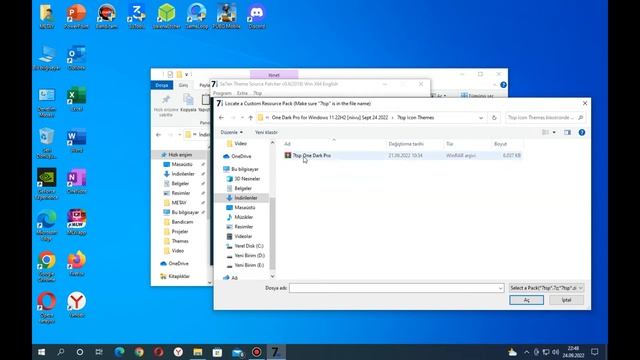The width and height of the screenshot is (640, 360).
Task: Click One Dark Pro for Windows breadcrumb
Action: point(330,118)
